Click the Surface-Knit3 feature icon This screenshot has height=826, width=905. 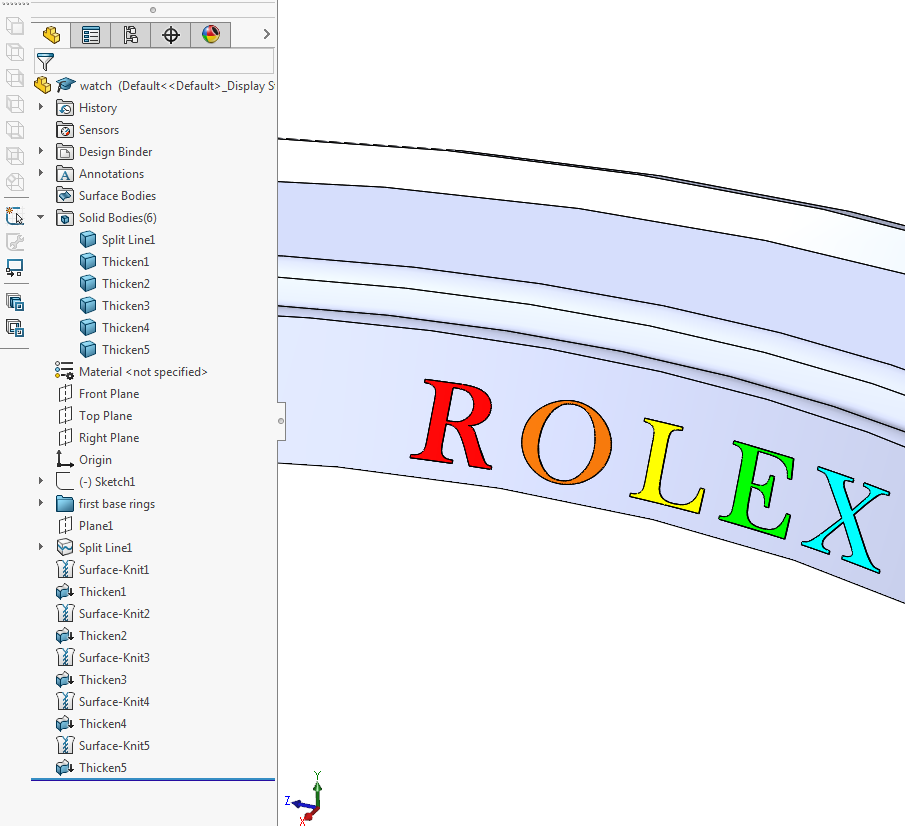click(65, 657)
